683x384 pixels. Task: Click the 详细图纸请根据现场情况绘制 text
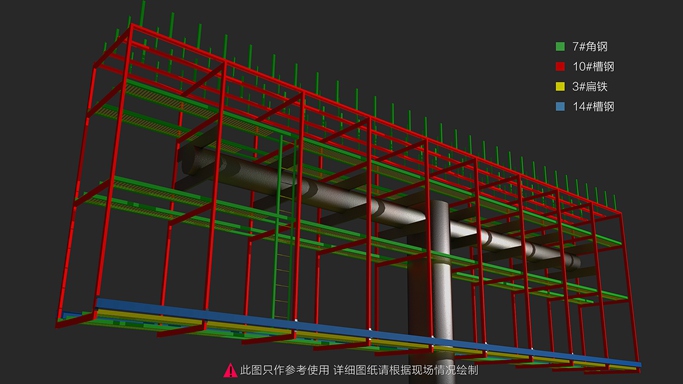click(406, 371)
